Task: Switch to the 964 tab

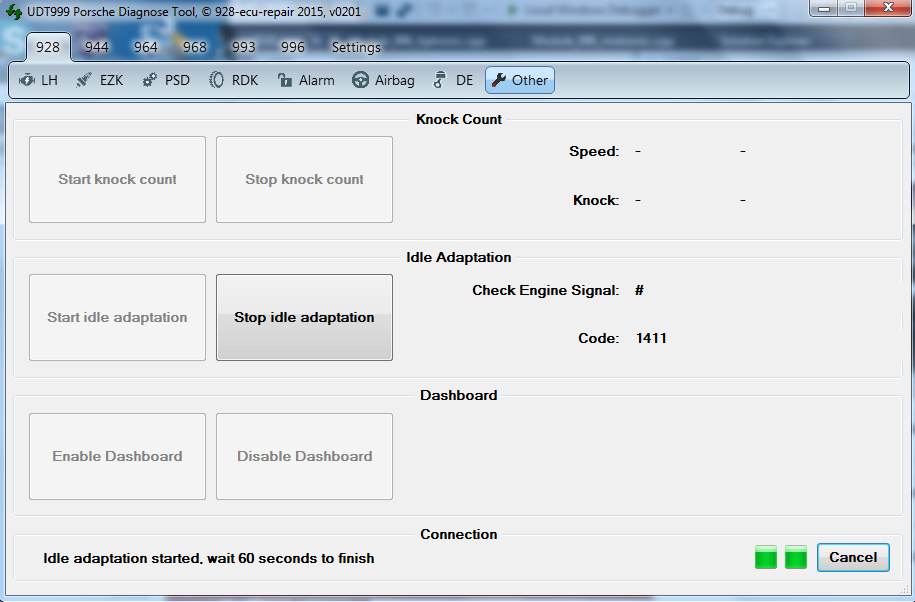Action: point(146,47)
